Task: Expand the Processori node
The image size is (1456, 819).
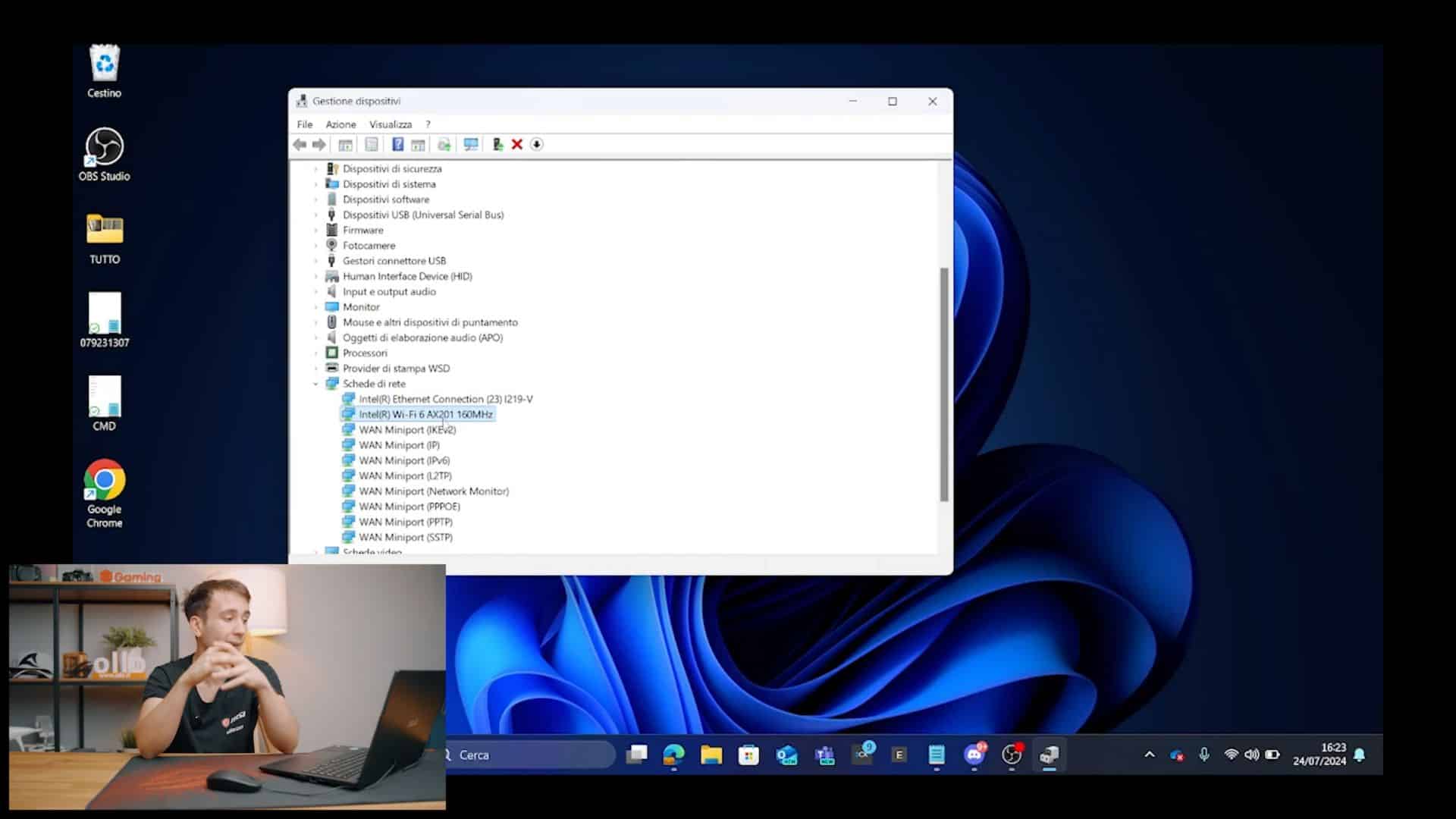Action: click(316, 353)
